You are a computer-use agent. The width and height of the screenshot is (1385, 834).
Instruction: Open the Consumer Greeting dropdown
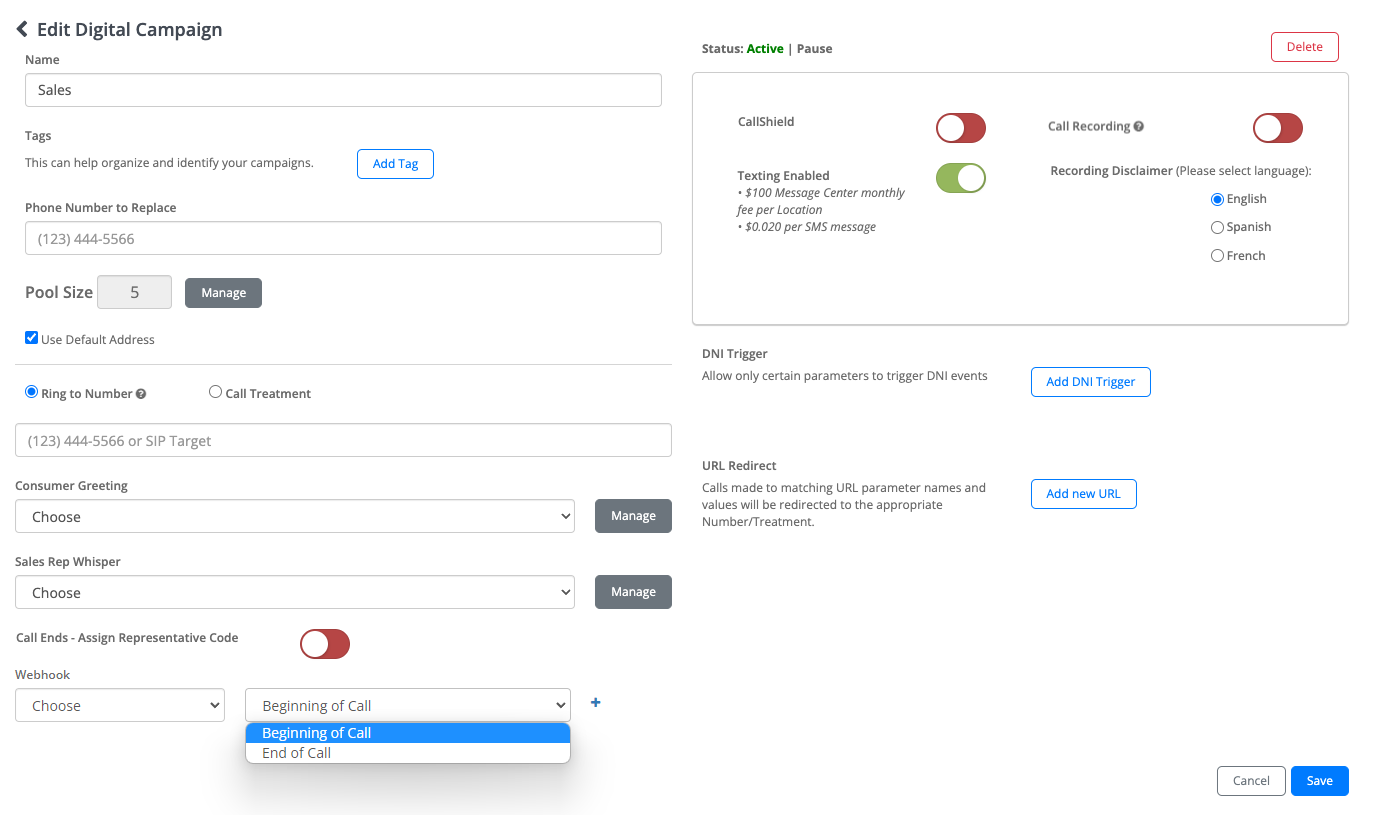(x=295, y=517)
